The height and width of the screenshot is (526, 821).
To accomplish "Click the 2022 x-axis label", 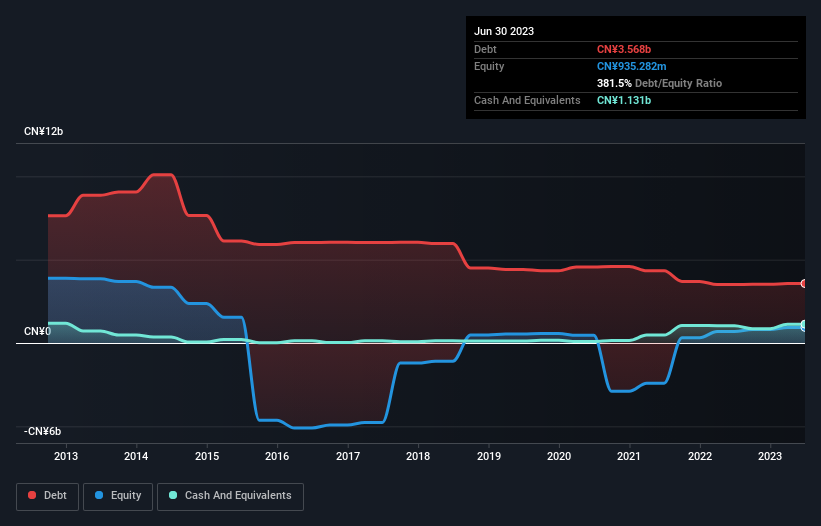I will pos(700,456).
